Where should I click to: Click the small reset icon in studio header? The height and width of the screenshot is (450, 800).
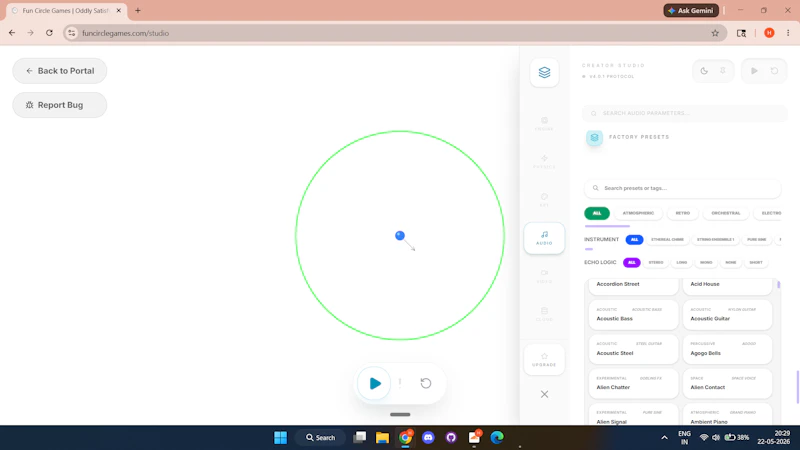[x=774, y=71]
